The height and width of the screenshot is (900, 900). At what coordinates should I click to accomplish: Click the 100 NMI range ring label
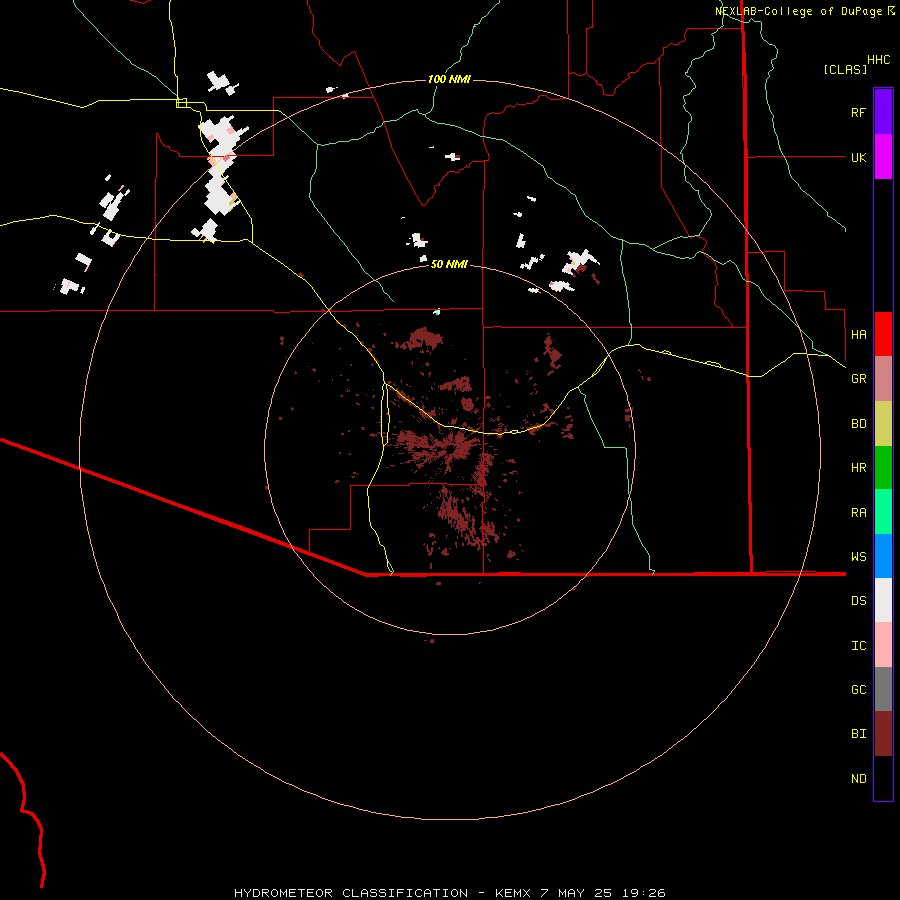pos(449,79)
